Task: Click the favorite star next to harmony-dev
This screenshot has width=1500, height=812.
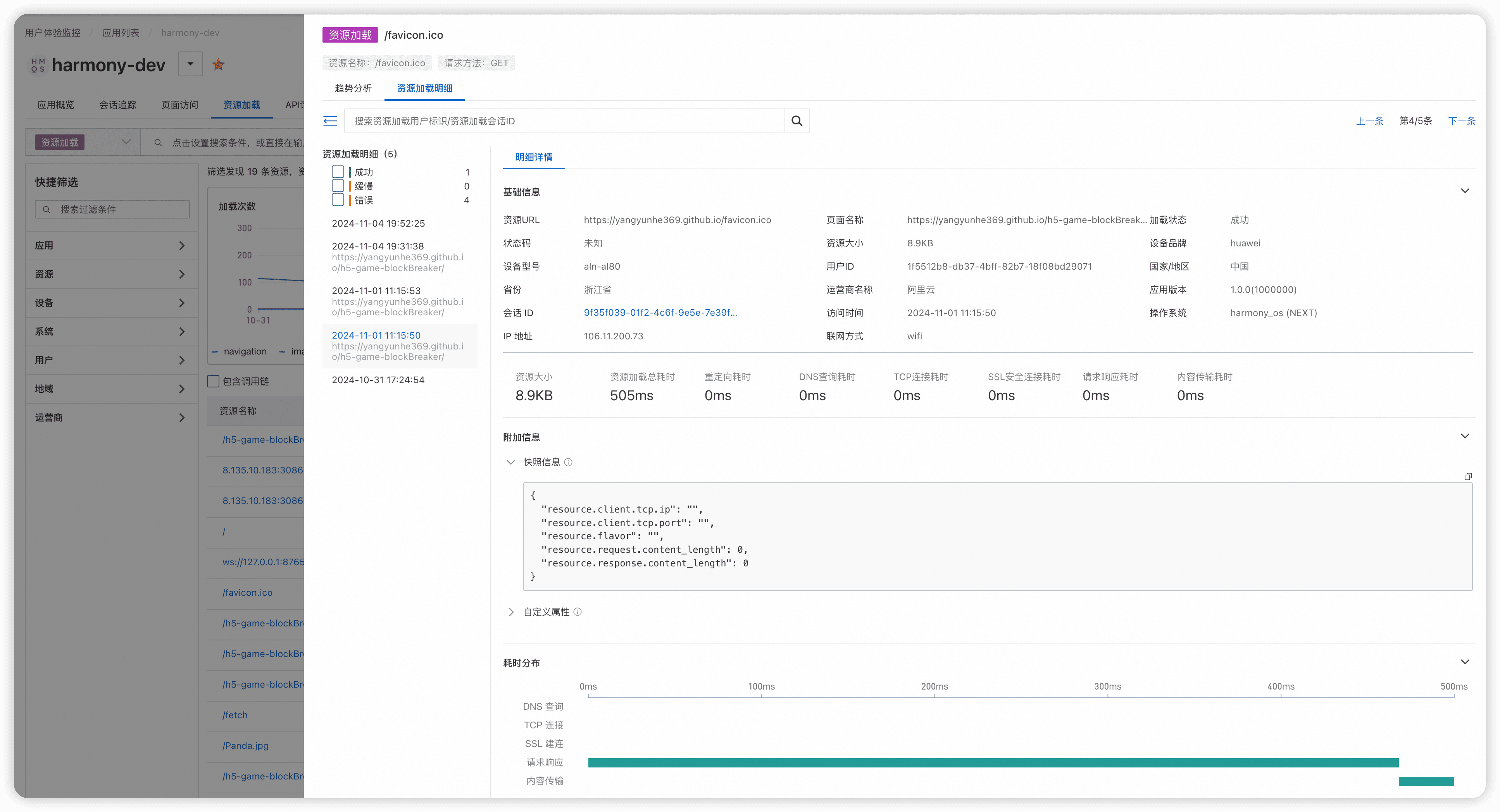Action: coord(218,65)
